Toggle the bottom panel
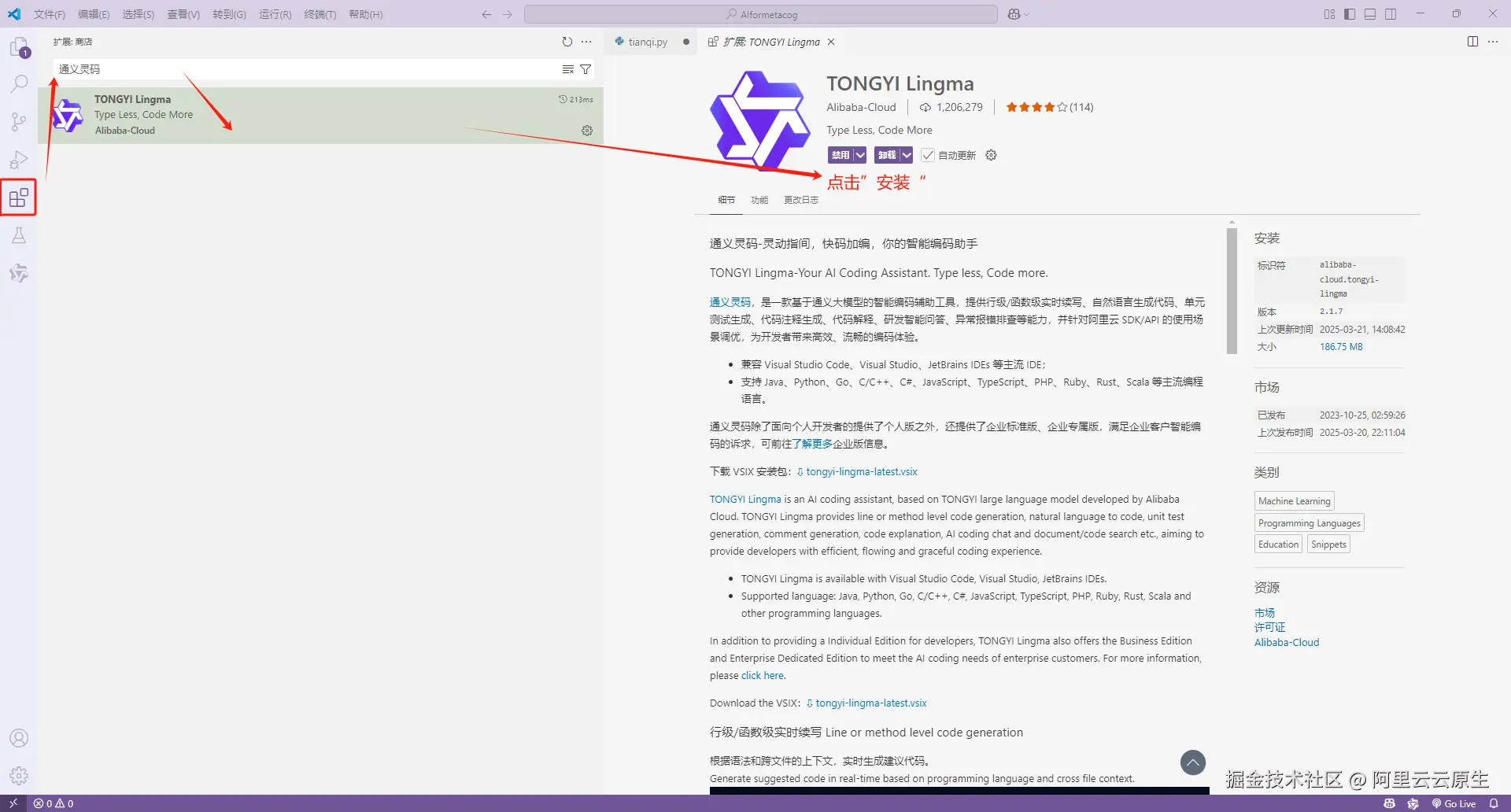The width and height of the screenshot is (1511, 812). (x=1370, y=14)
